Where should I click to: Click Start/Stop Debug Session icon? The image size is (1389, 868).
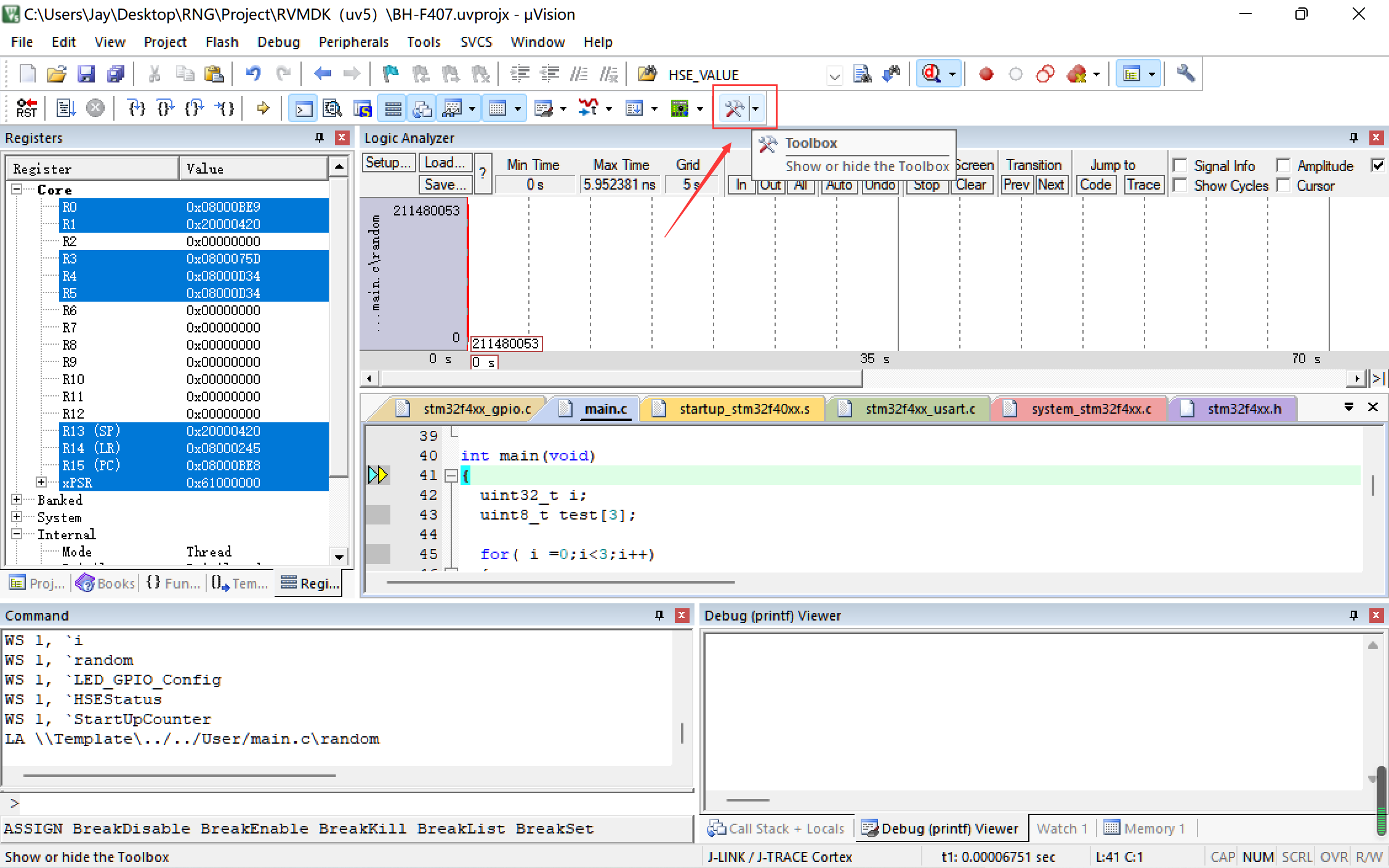tap(931, 74)
